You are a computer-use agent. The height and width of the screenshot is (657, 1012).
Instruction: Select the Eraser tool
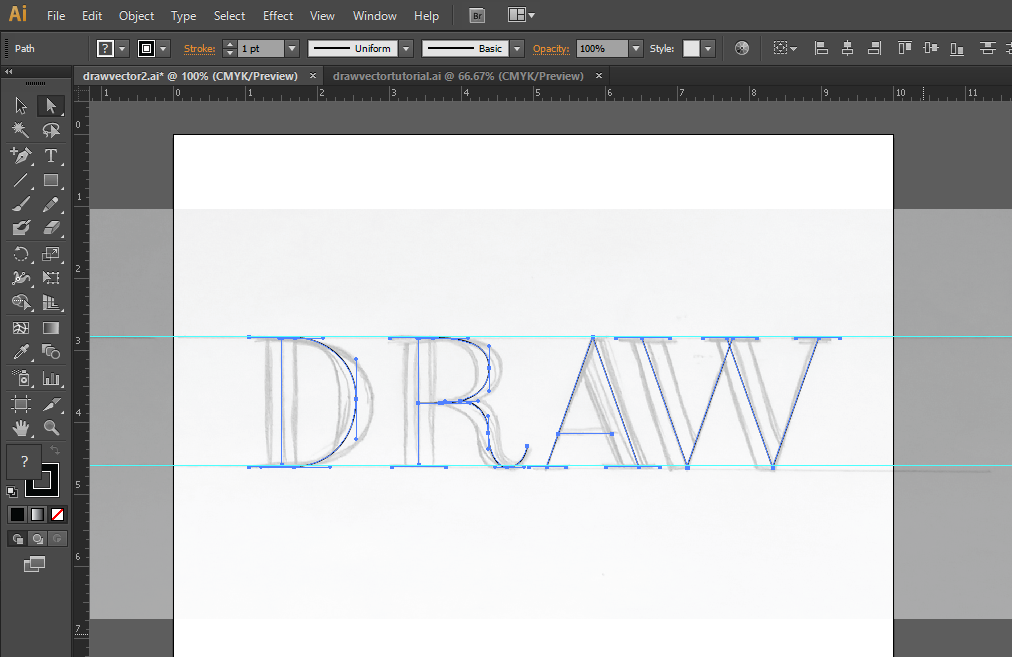tap(50, 228)
